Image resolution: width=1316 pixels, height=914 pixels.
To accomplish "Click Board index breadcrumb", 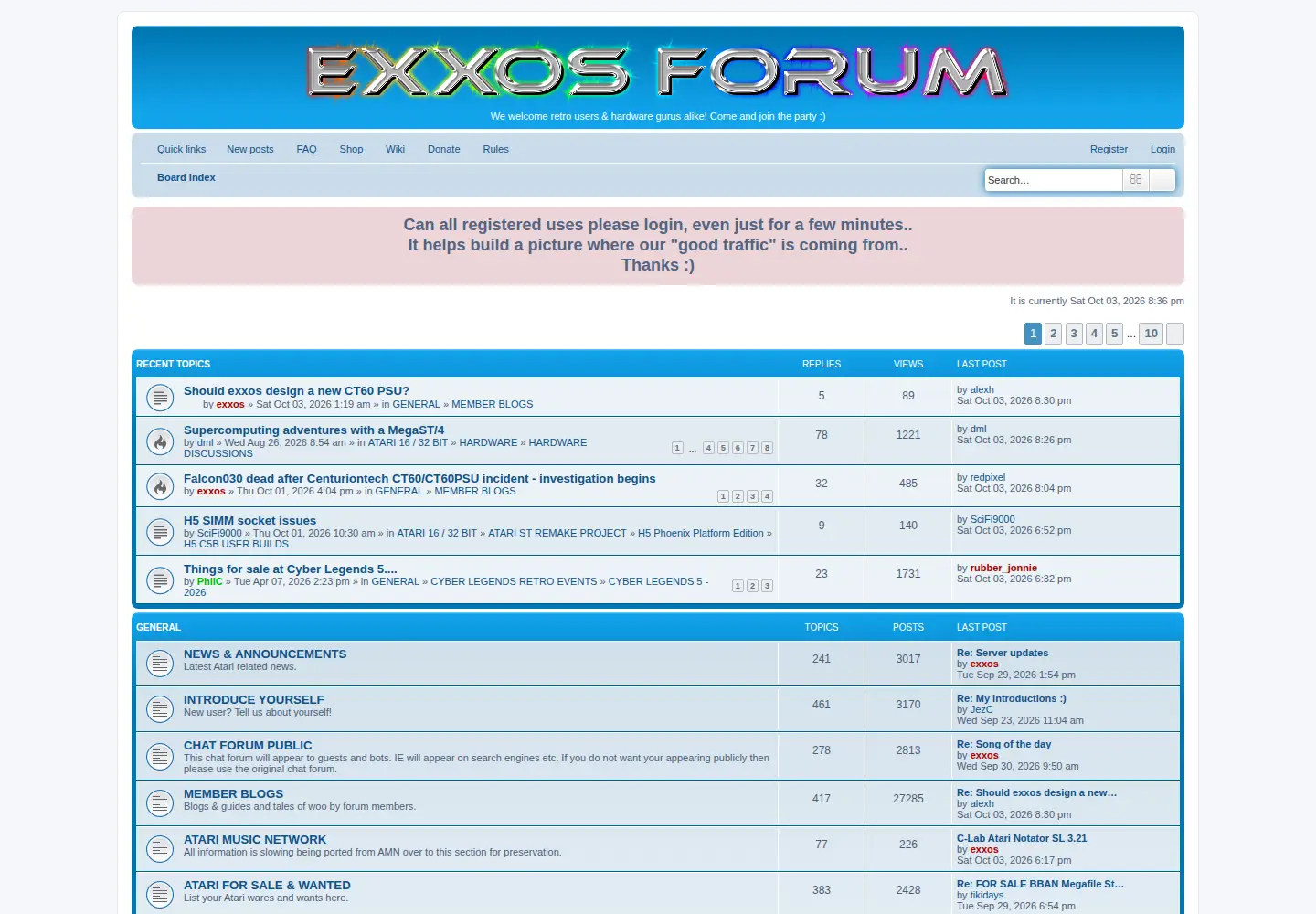I will point(186,177).
